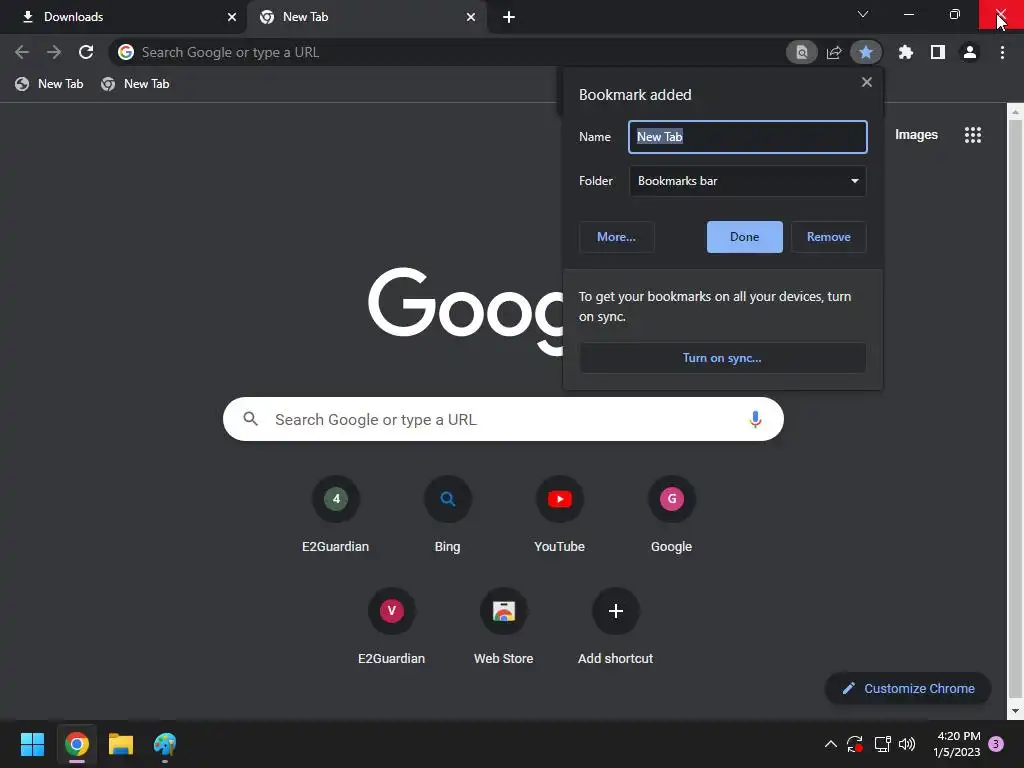Screen dimensions: 1024x768
Task: Click the sync status tray icon
Action: coord(855,744)
